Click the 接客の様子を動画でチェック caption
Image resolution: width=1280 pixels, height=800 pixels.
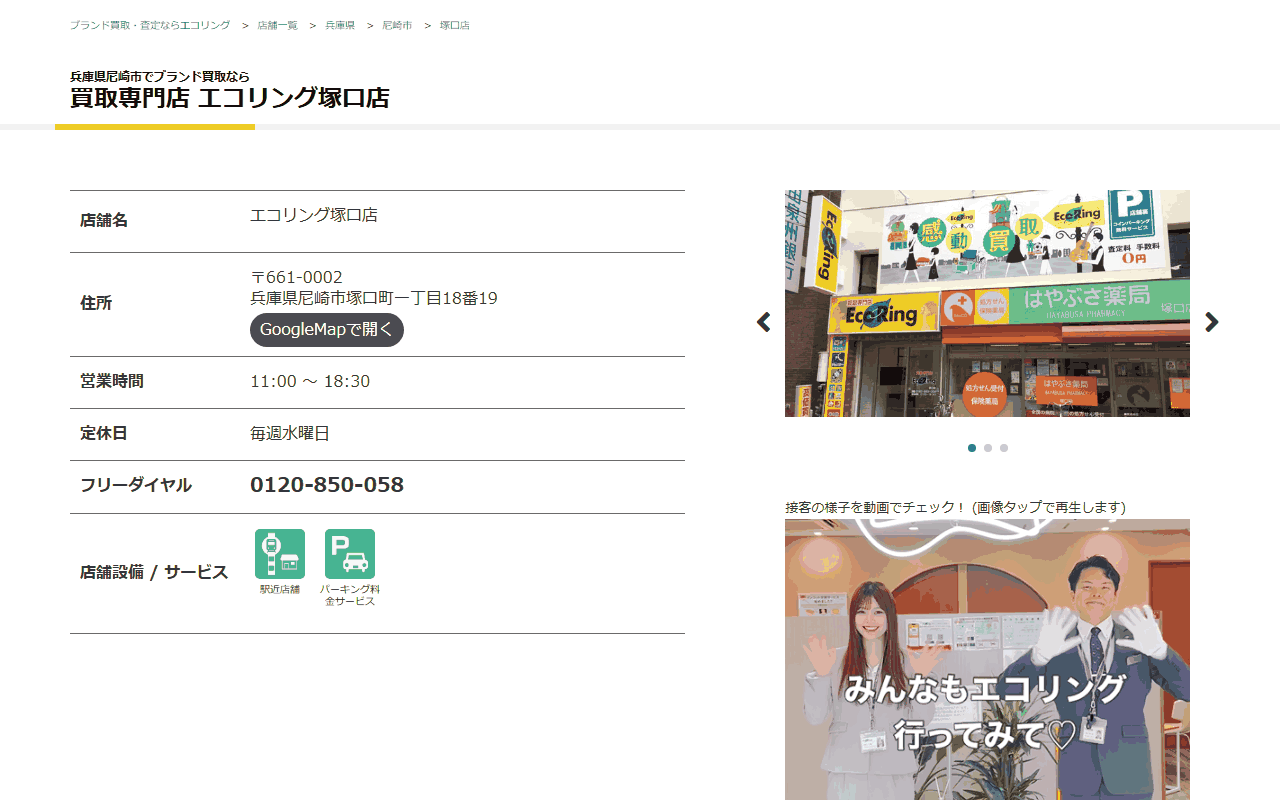(x=955, y=508)
